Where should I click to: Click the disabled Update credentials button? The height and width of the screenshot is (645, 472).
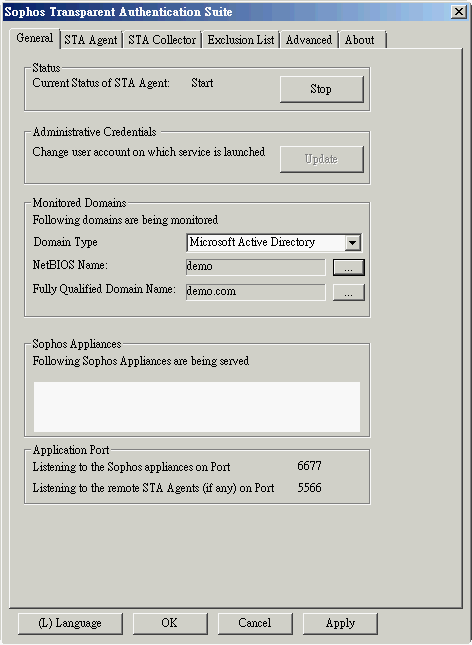321,159
